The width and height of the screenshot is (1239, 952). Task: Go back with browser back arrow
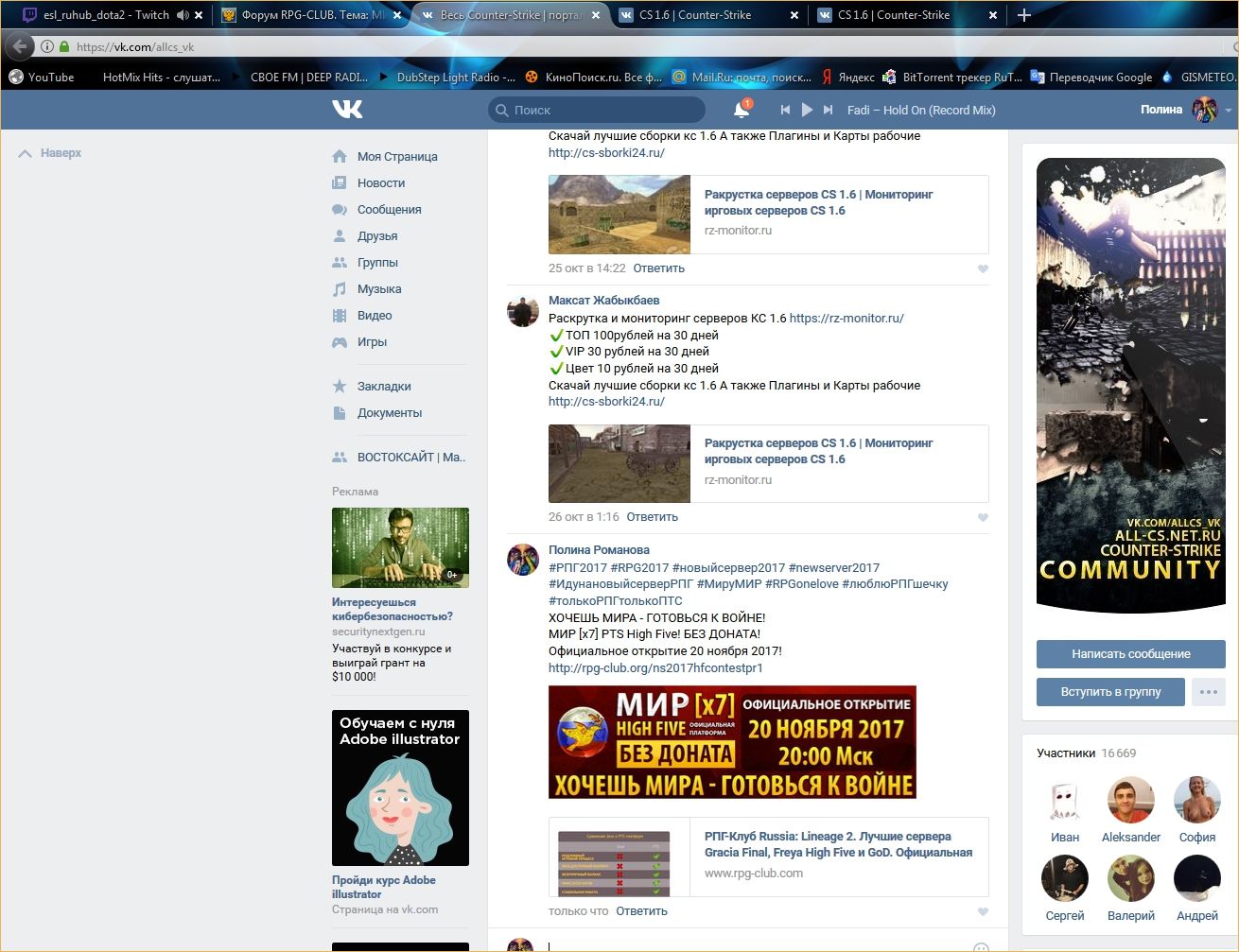coord(20,46)
